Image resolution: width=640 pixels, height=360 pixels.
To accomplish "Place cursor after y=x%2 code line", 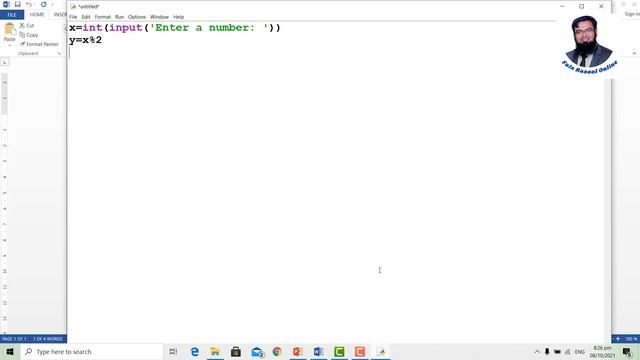I will point(102,40).
